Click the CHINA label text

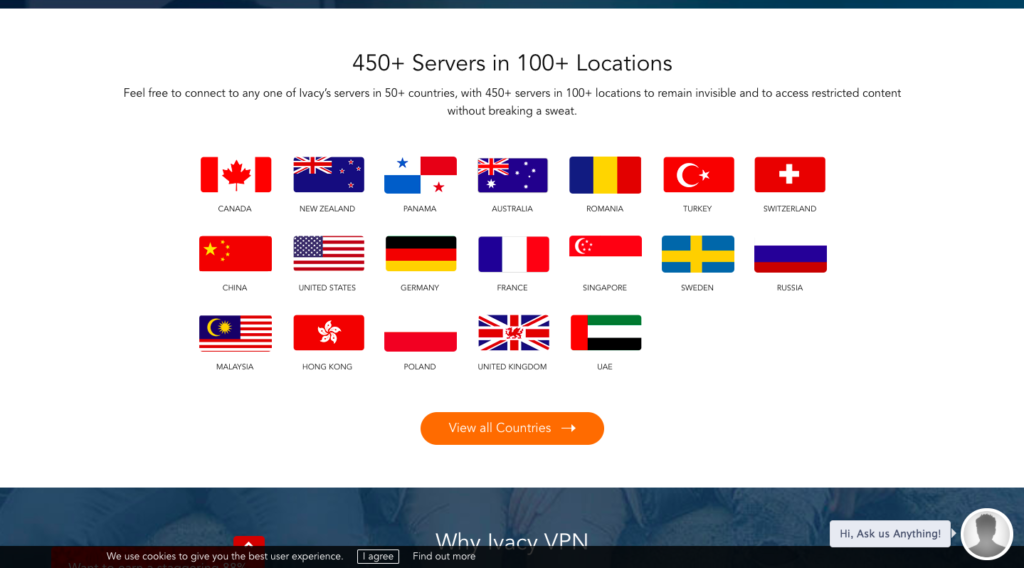(x=234, y=288)
